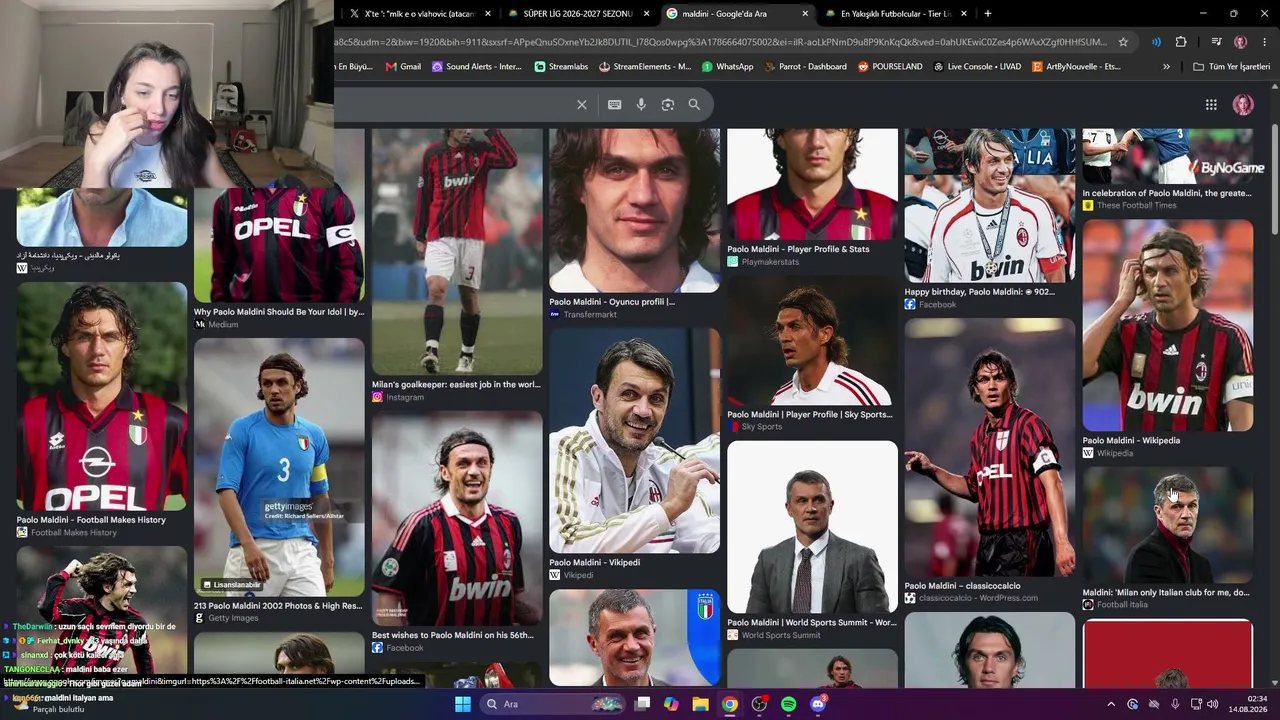Clear the Google search box text

(x=582, y=104)
